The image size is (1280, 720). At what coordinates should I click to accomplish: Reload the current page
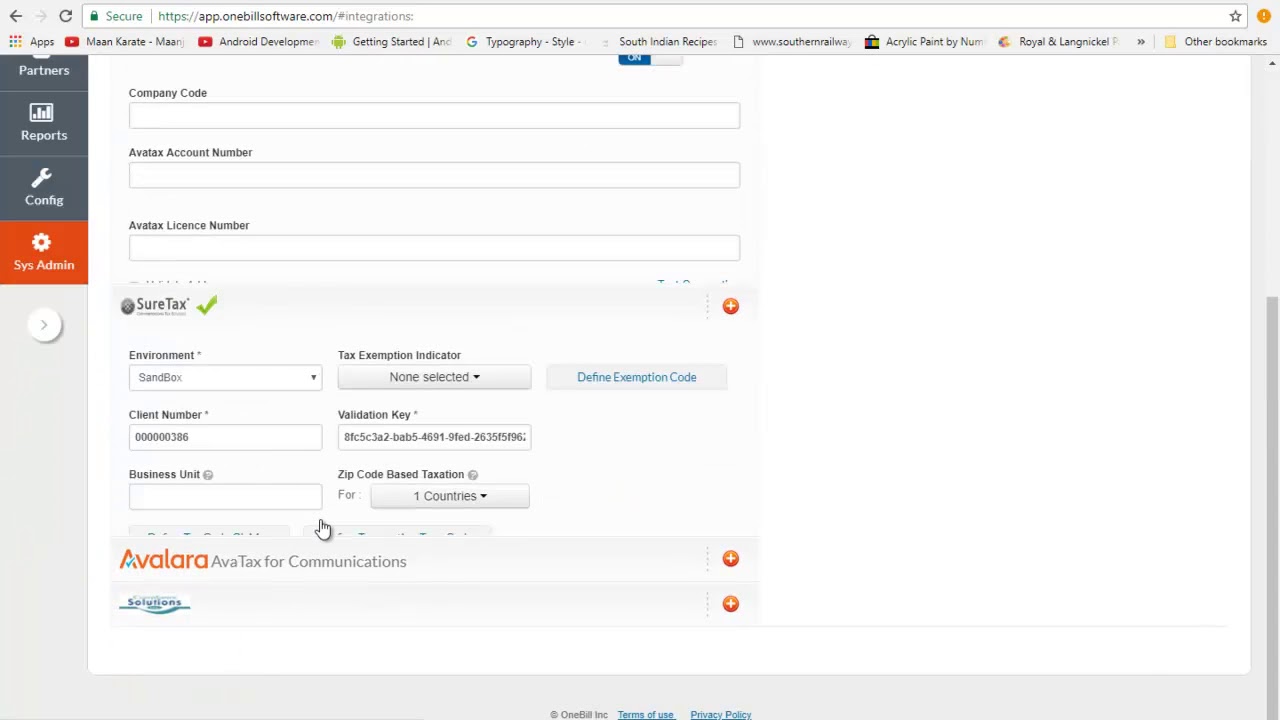pyautogui.click(x=65, y=16)
